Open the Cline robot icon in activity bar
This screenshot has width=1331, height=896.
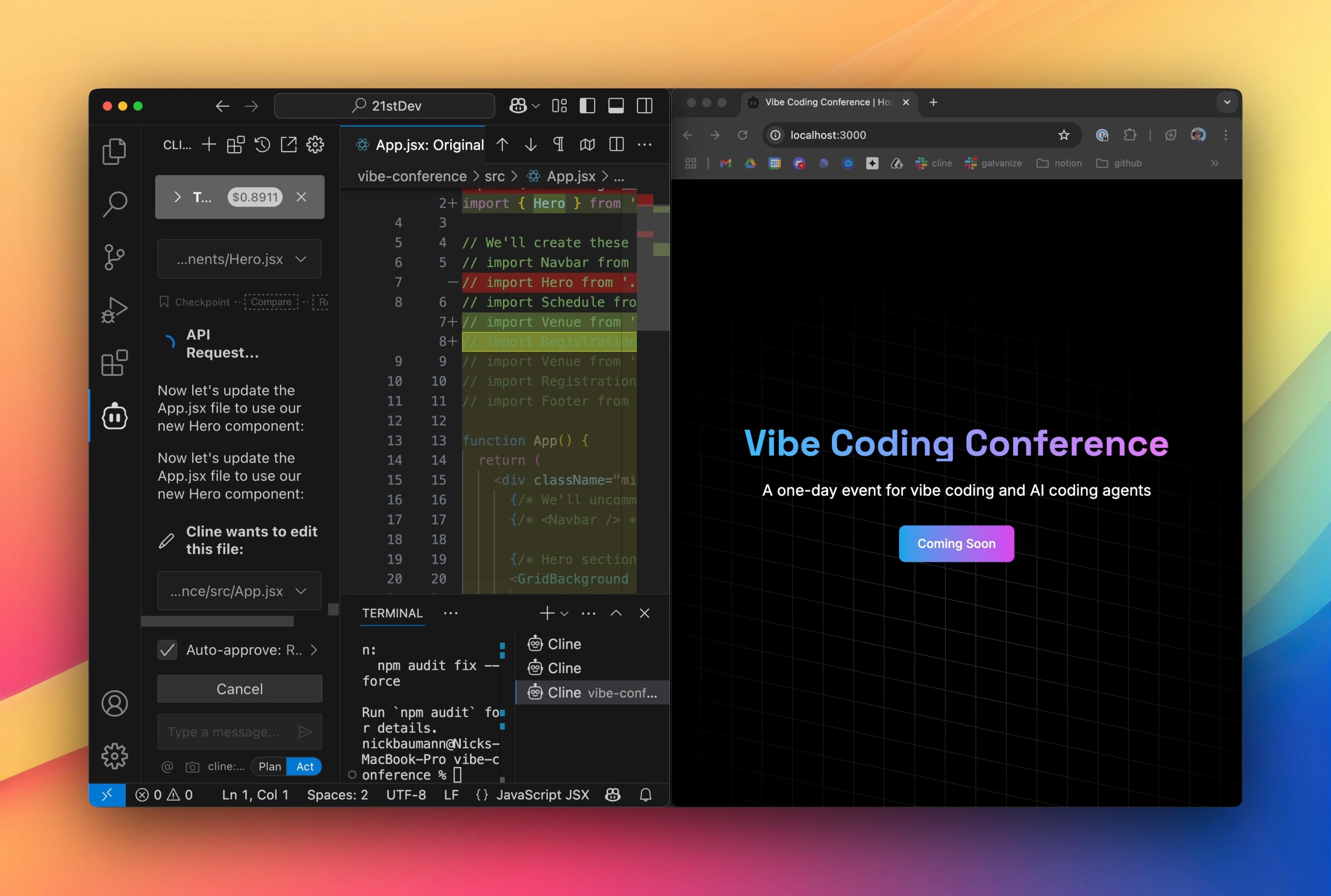(114, 416)
